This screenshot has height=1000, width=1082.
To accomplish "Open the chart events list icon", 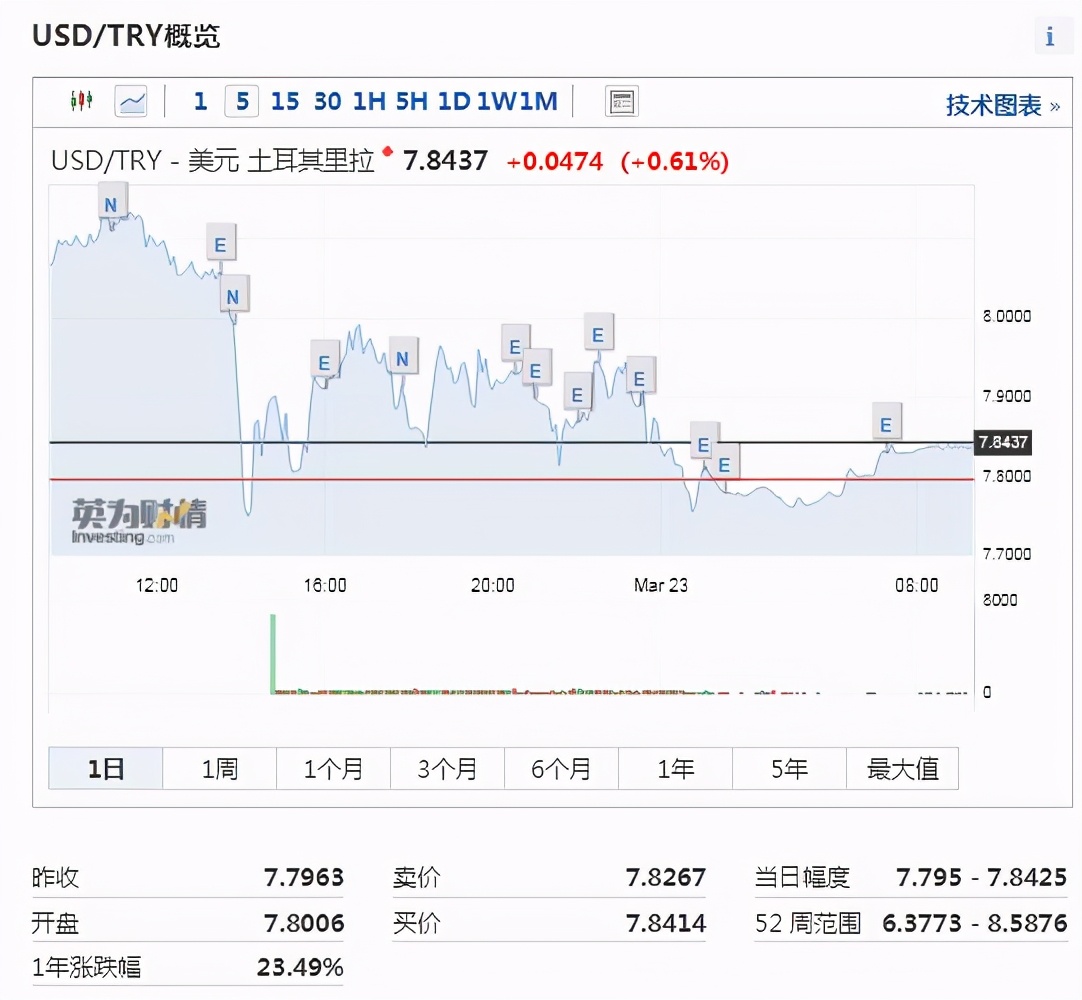I will point(620,100).
